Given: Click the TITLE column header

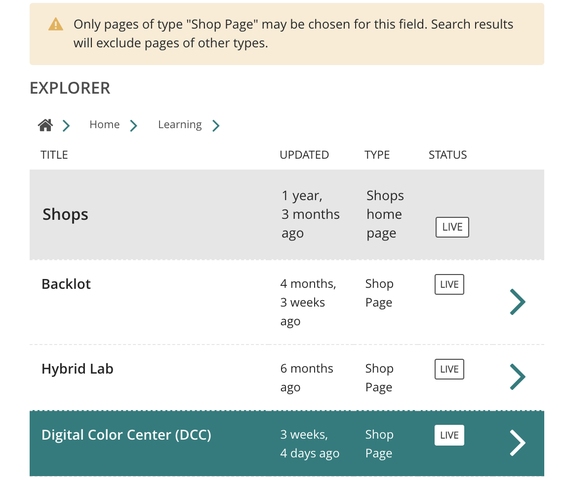Looking at the screenshot, I should tap(54, 155).
